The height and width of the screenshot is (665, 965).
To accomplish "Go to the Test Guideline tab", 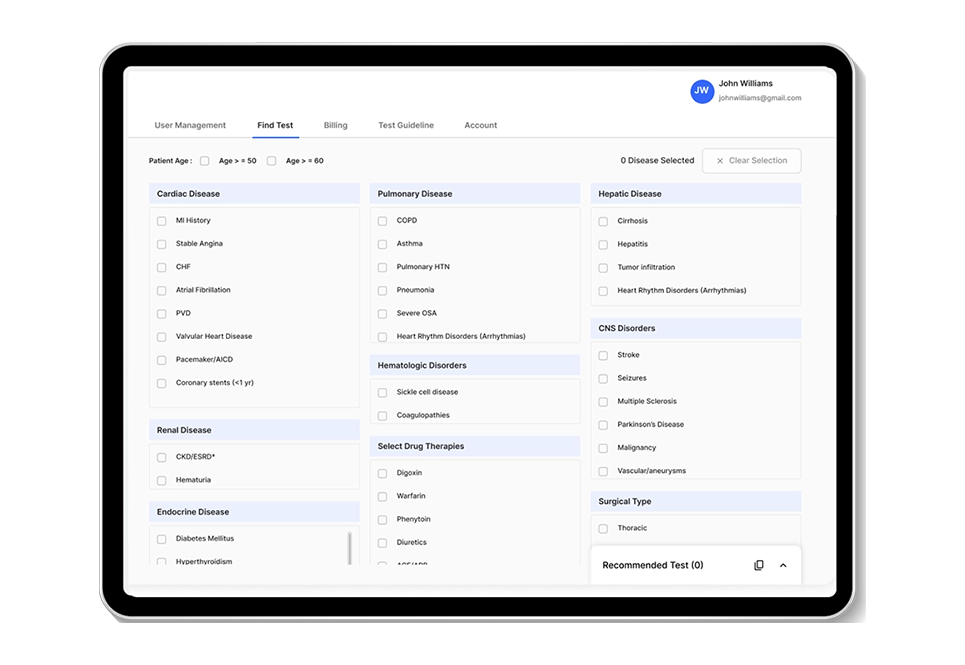I will coord(406,126).
